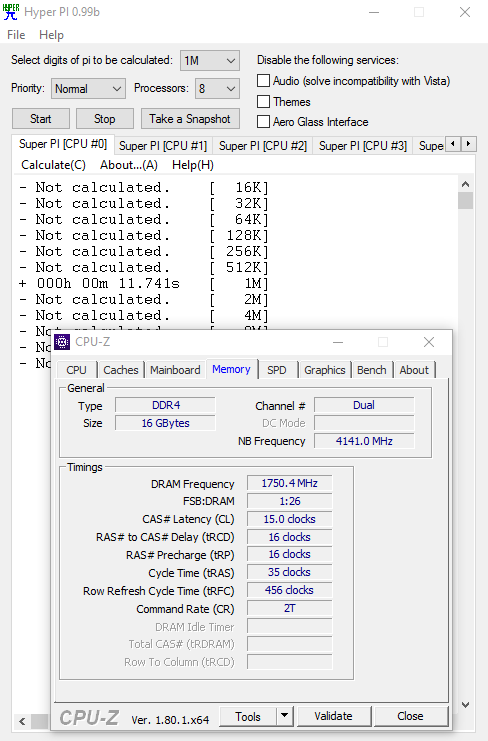
Task: Toggle the Aero Glass Interface checkbox
Action: pos(264,122)
